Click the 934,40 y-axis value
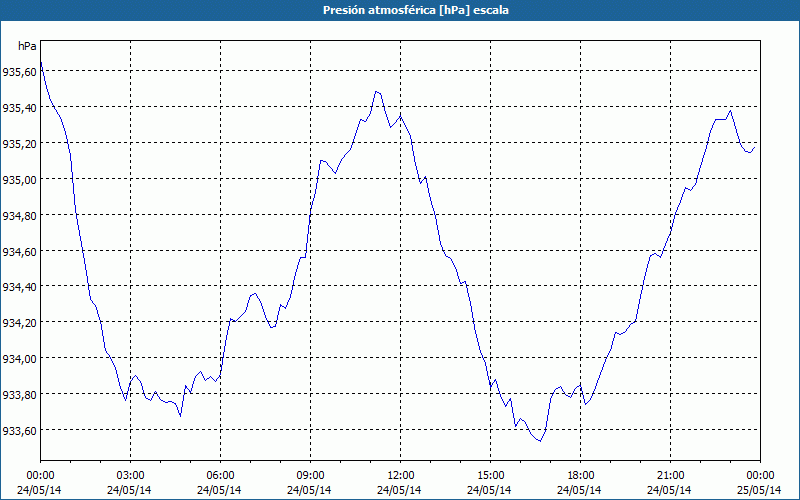800x500 pixels. point(20,287)
